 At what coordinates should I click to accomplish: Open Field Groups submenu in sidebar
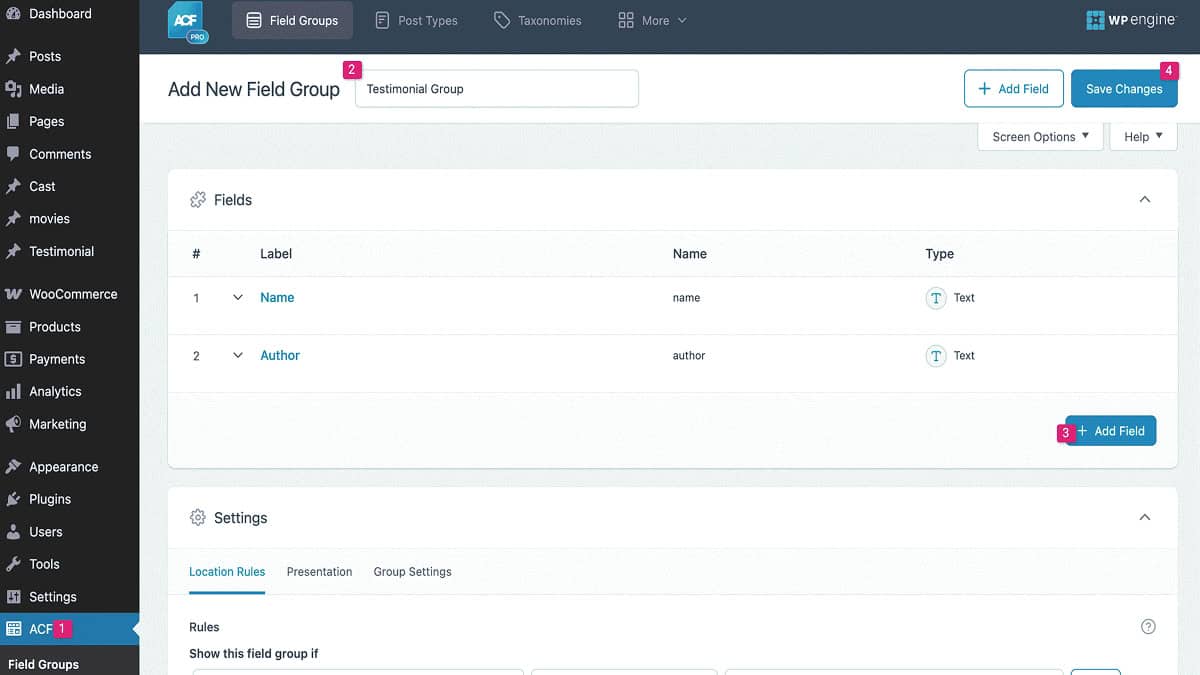(x=43, y=664)
